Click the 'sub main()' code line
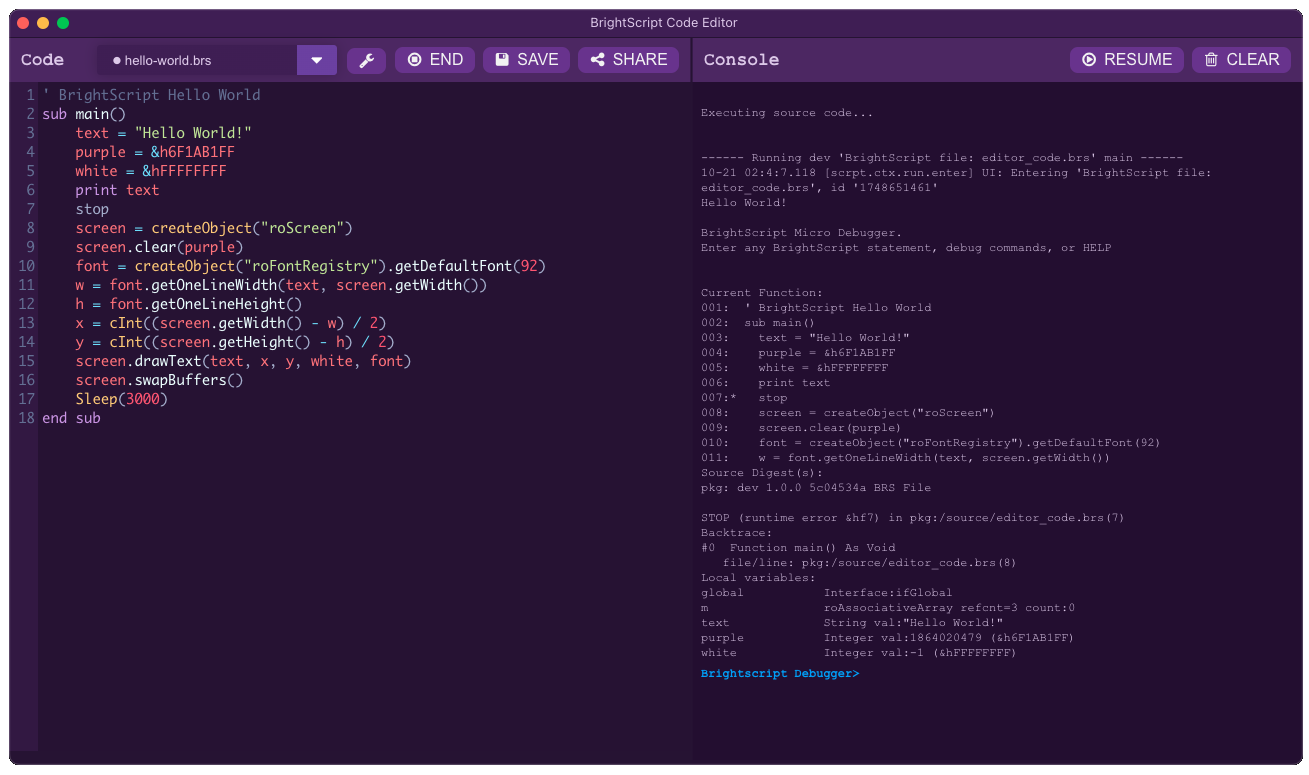This screenshot has width=1309, height=775. click(84, 114)
